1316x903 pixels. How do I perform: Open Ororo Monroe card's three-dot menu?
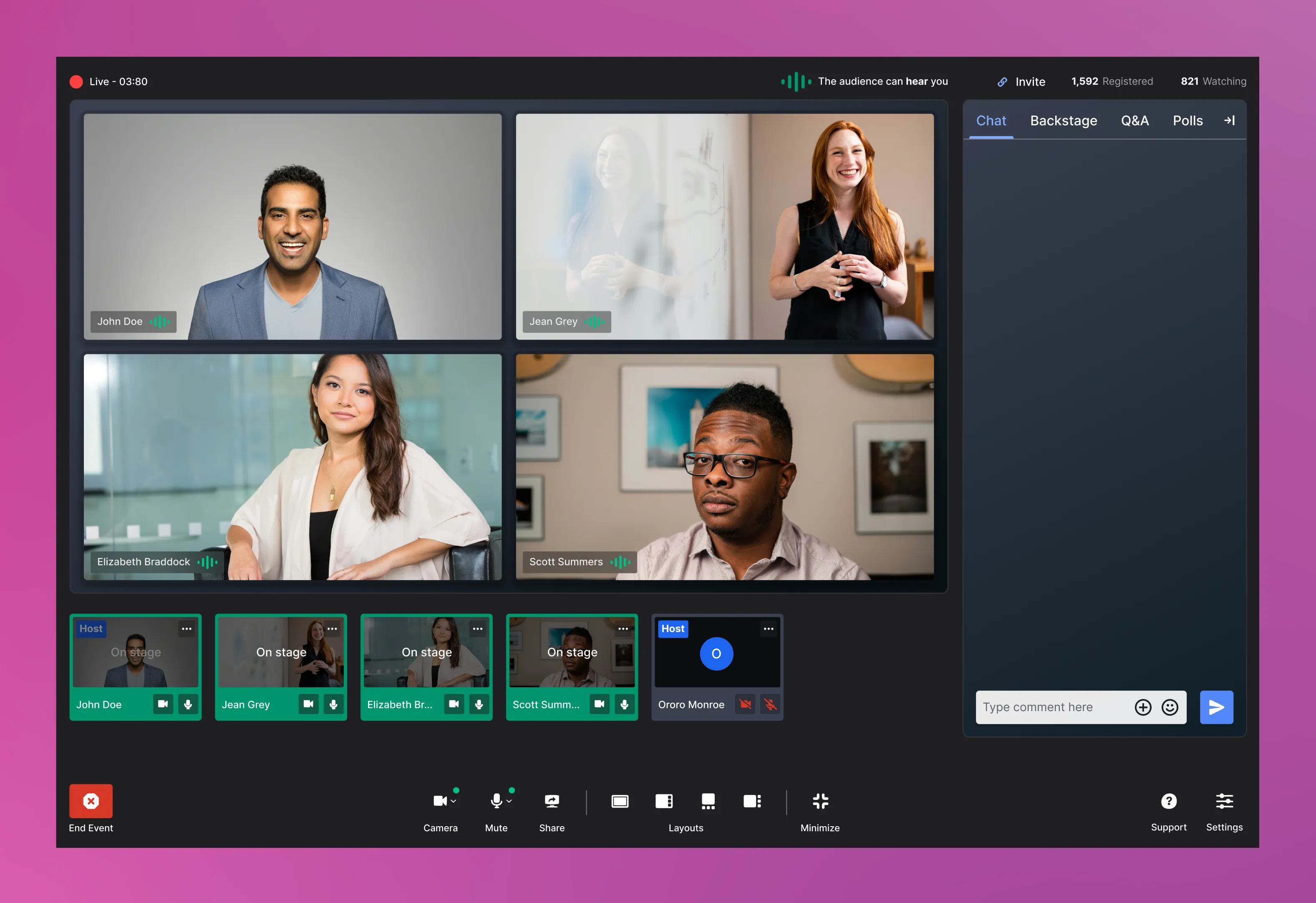tap(769, 628)
